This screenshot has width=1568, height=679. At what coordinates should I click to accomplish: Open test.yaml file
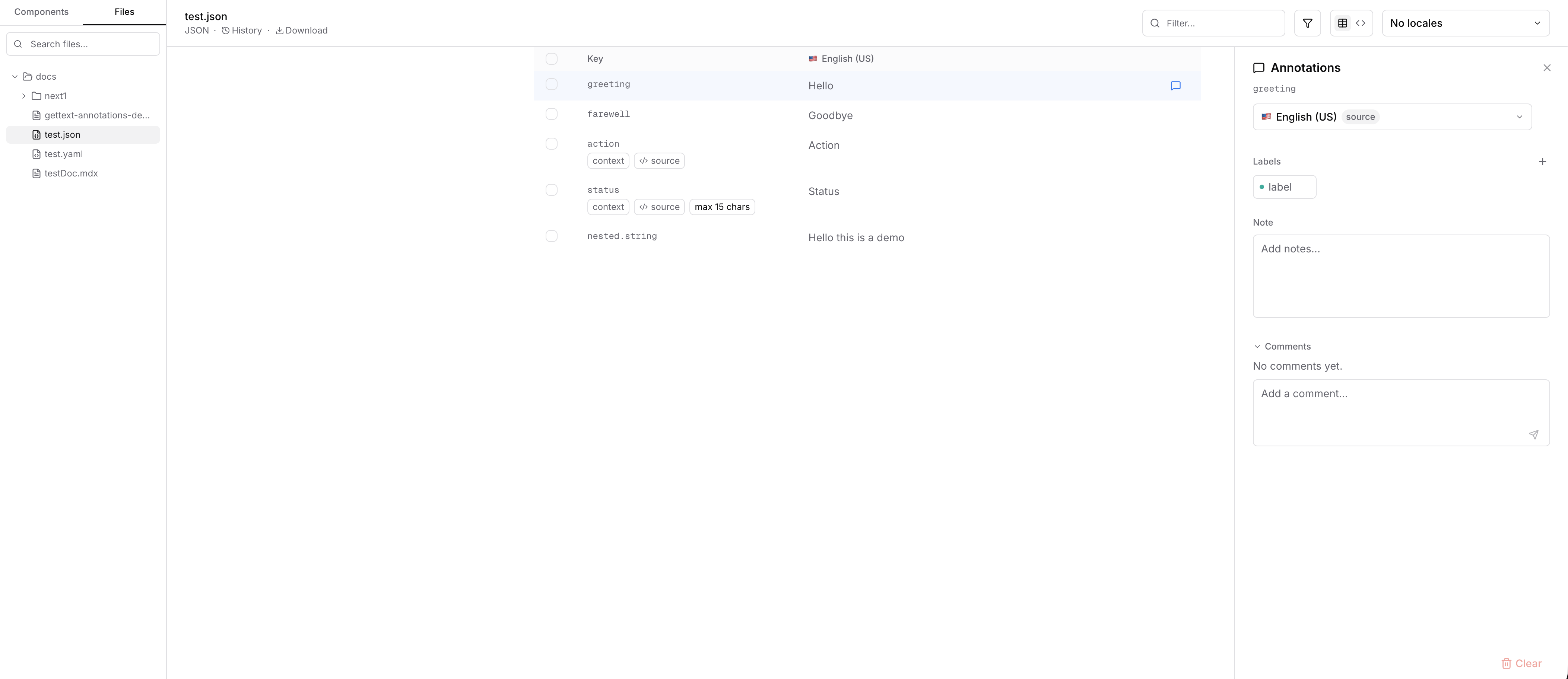[x=83, y=154]
